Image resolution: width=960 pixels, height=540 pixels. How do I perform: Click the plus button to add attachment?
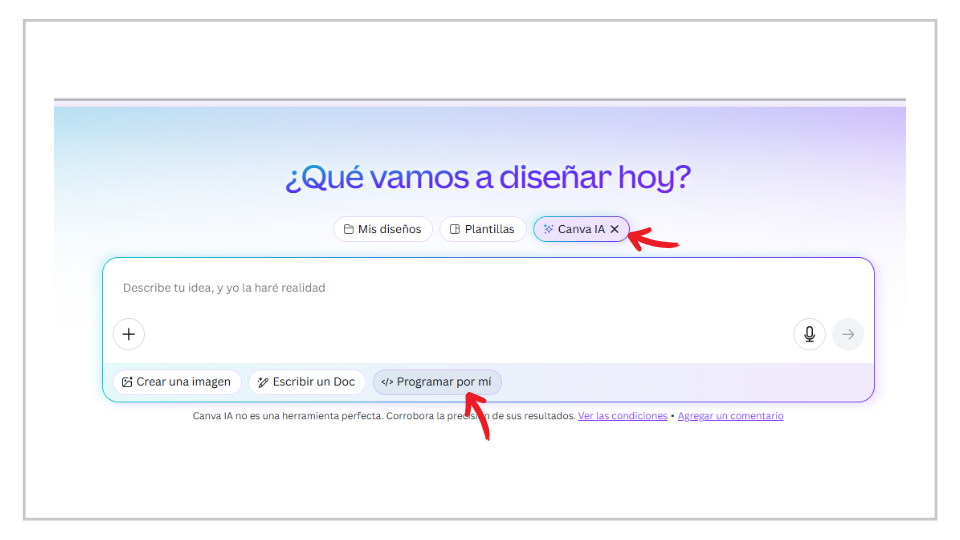pyautogui.click(x=129, y=334)
